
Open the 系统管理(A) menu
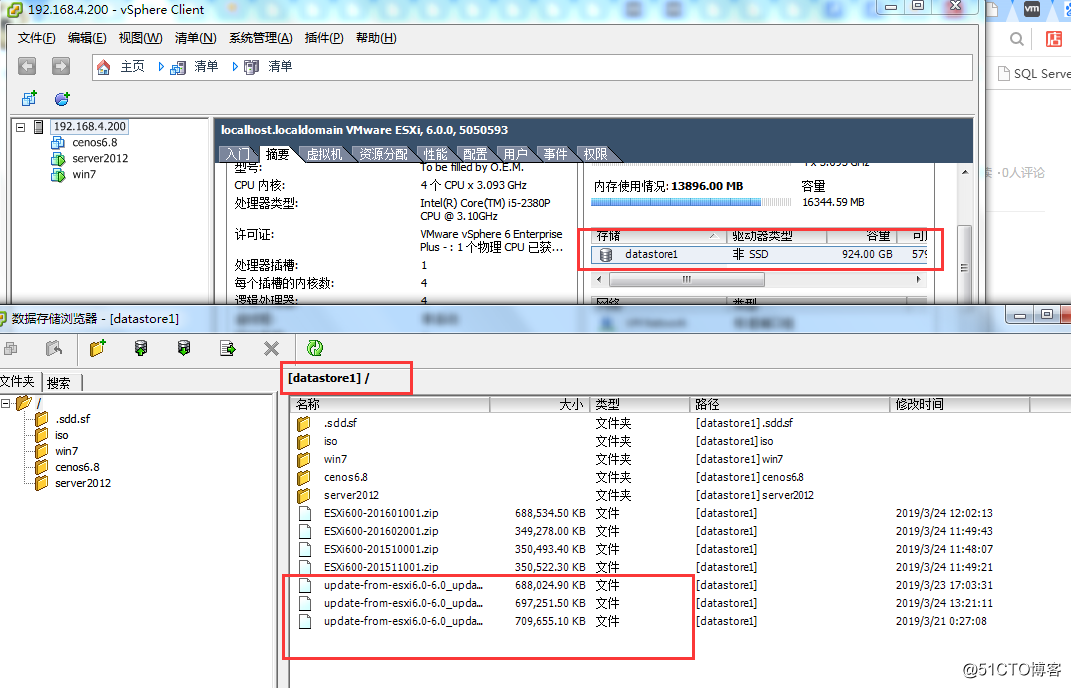(x=260, y=38)
